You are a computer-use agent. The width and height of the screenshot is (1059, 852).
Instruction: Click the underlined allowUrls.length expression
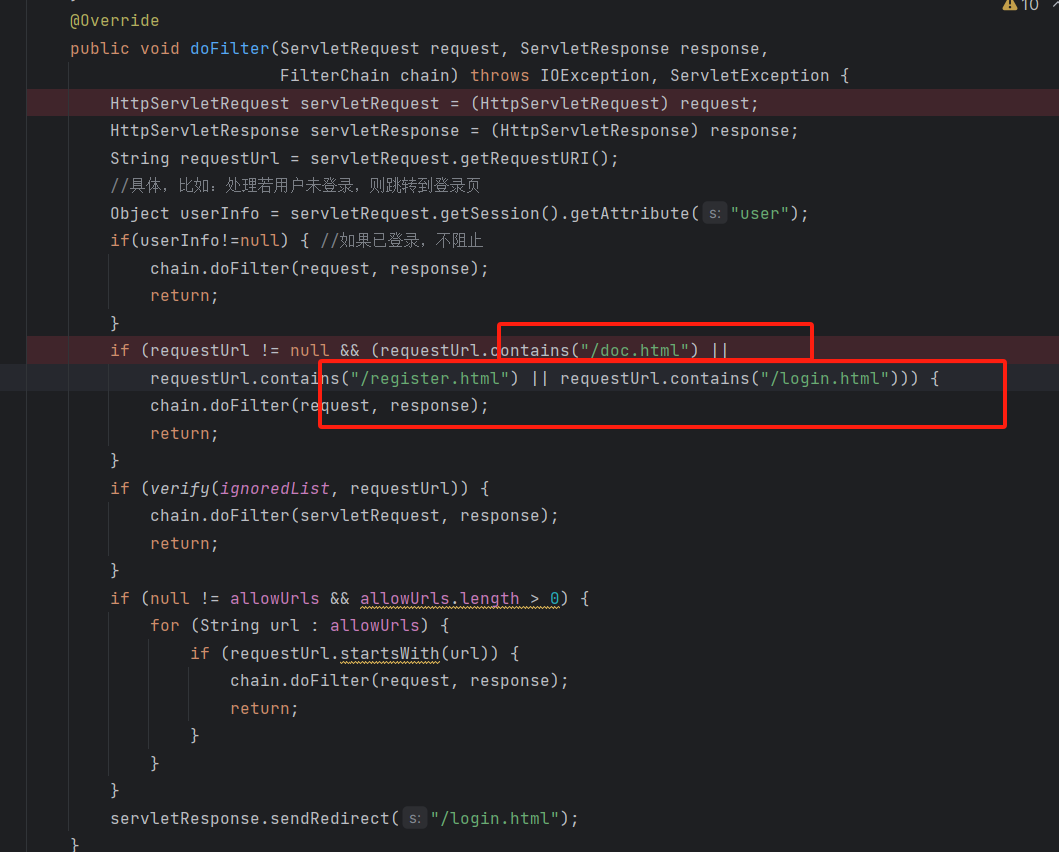pos(440,598)
